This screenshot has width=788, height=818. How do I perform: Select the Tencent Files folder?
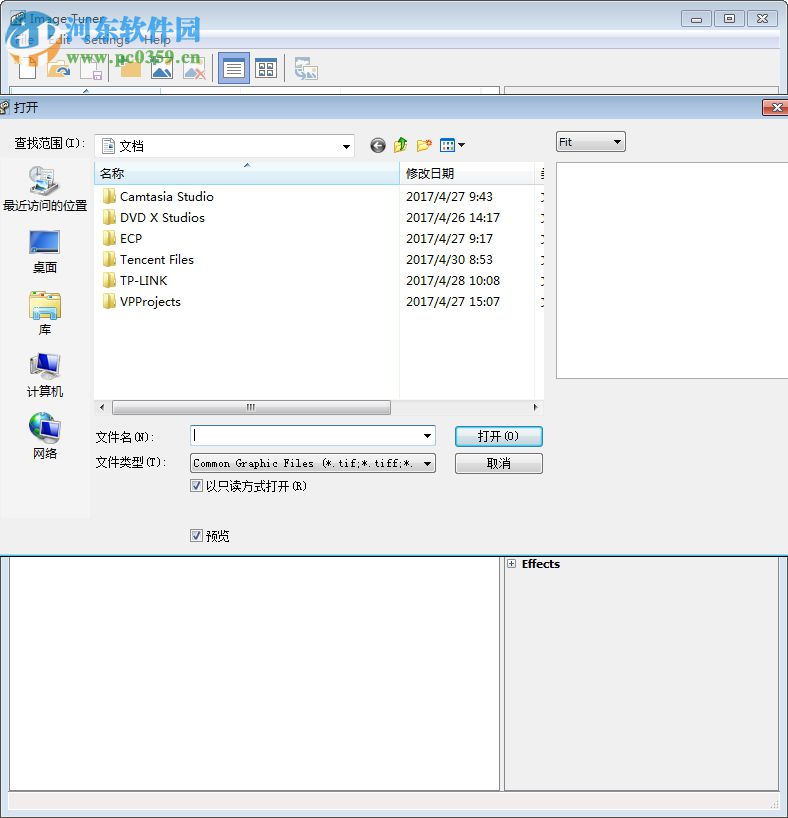click(x=148, y=259)
